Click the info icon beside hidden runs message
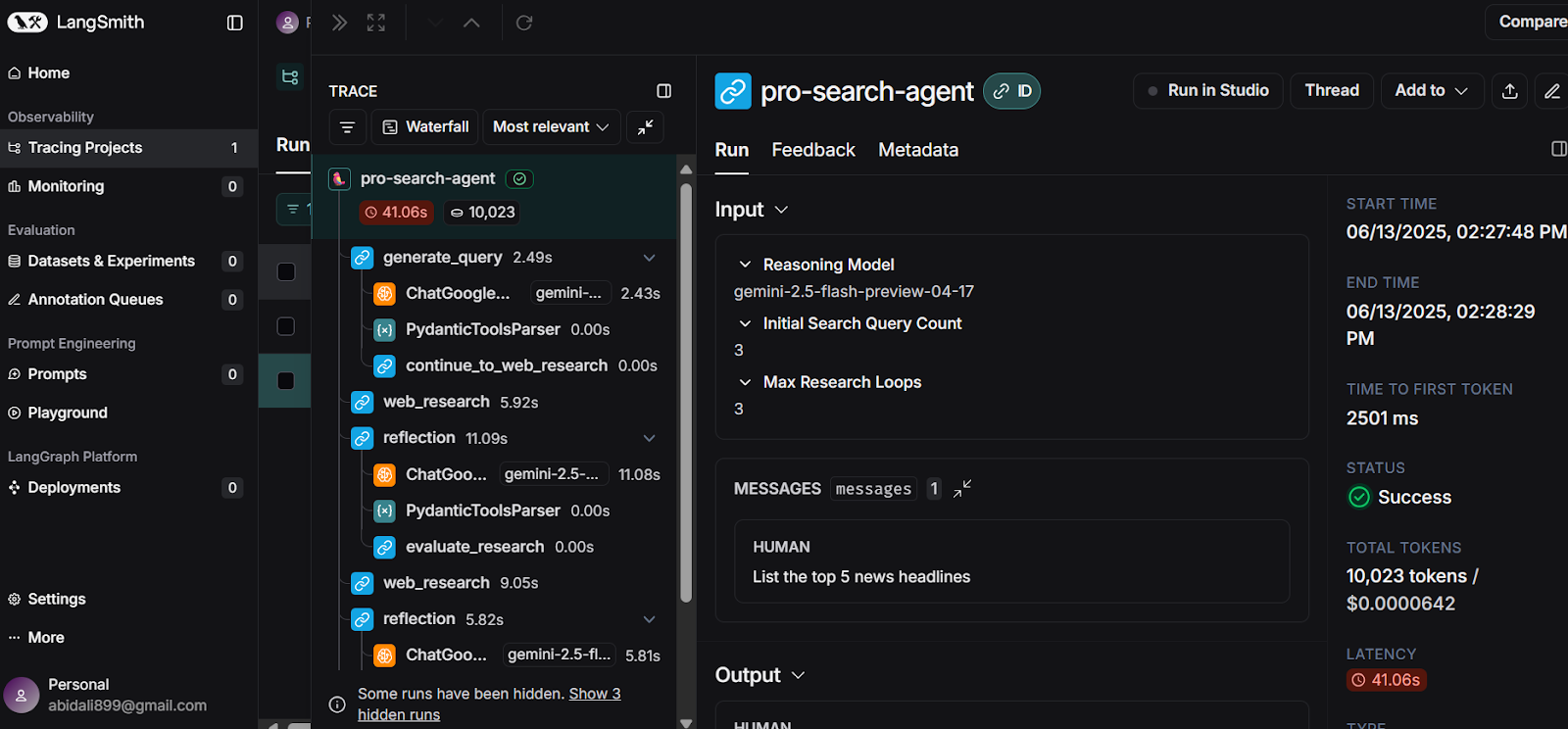Image resolution: width=1568 pixels, height=729 pixels. [337, 705]
